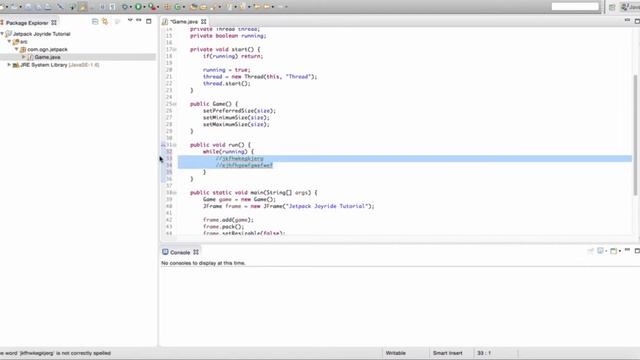Open the Run button dropdown arrow
This screenshot has height=360, width=640.
point(144,7)
